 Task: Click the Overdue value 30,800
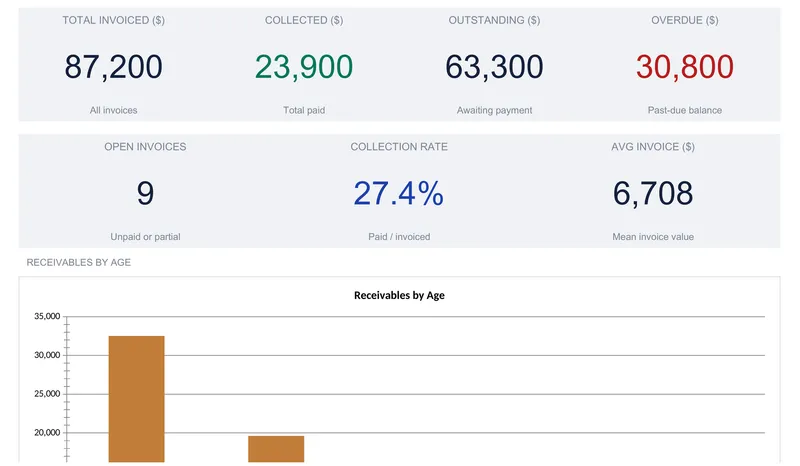pos(685,67)
